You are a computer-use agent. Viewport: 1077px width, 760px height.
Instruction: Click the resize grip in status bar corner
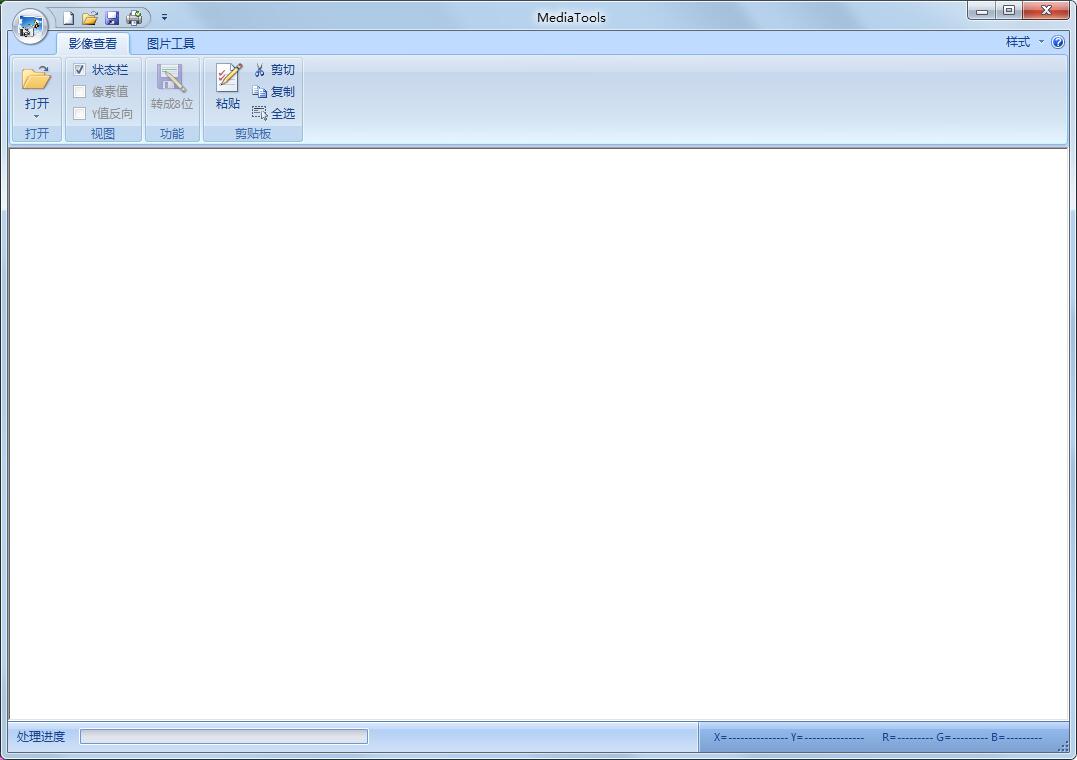pyautogui.click(x=1063, y=746)
